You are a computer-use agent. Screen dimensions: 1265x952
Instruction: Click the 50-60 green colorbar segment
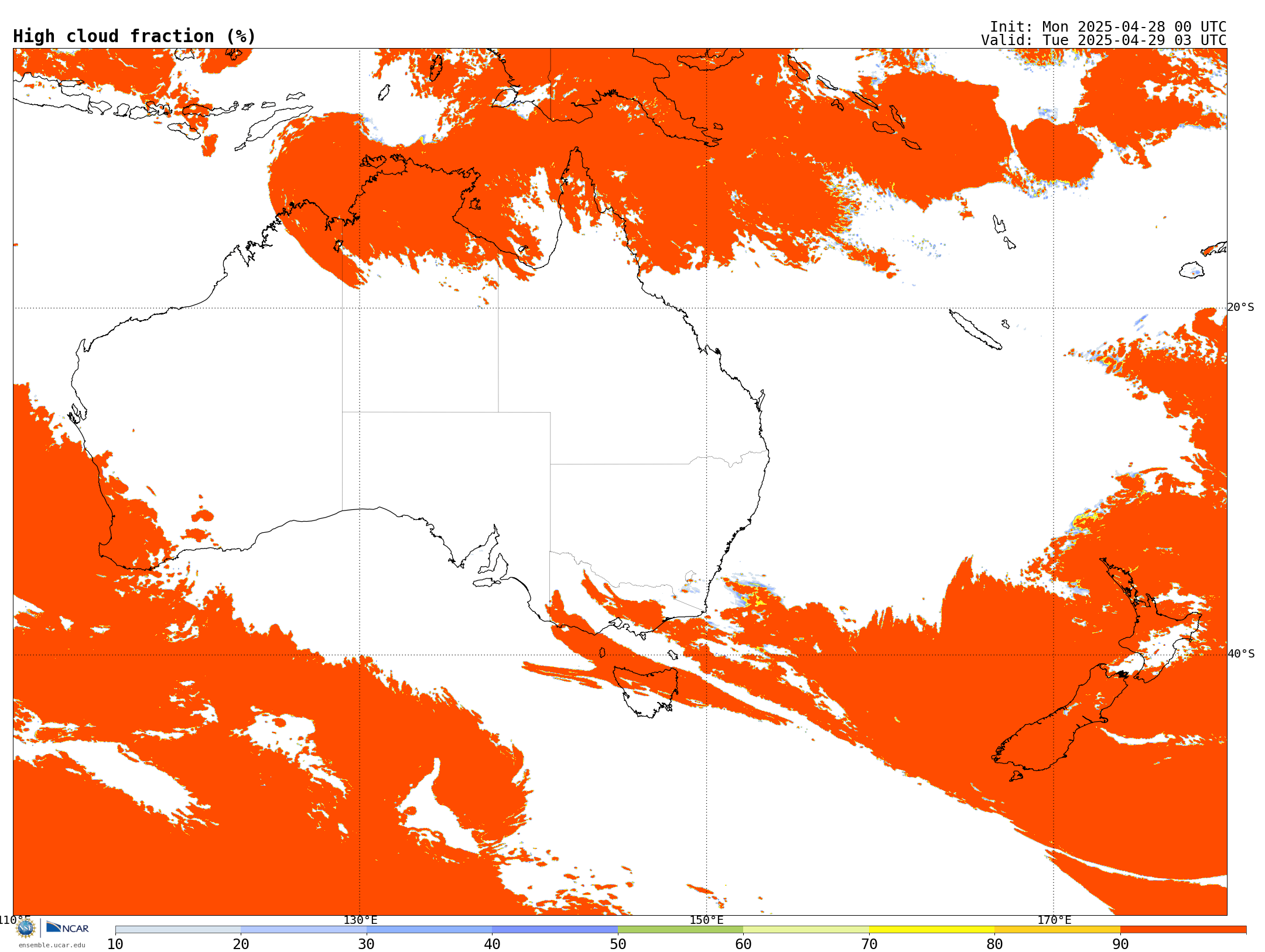[x=681, y=930]
